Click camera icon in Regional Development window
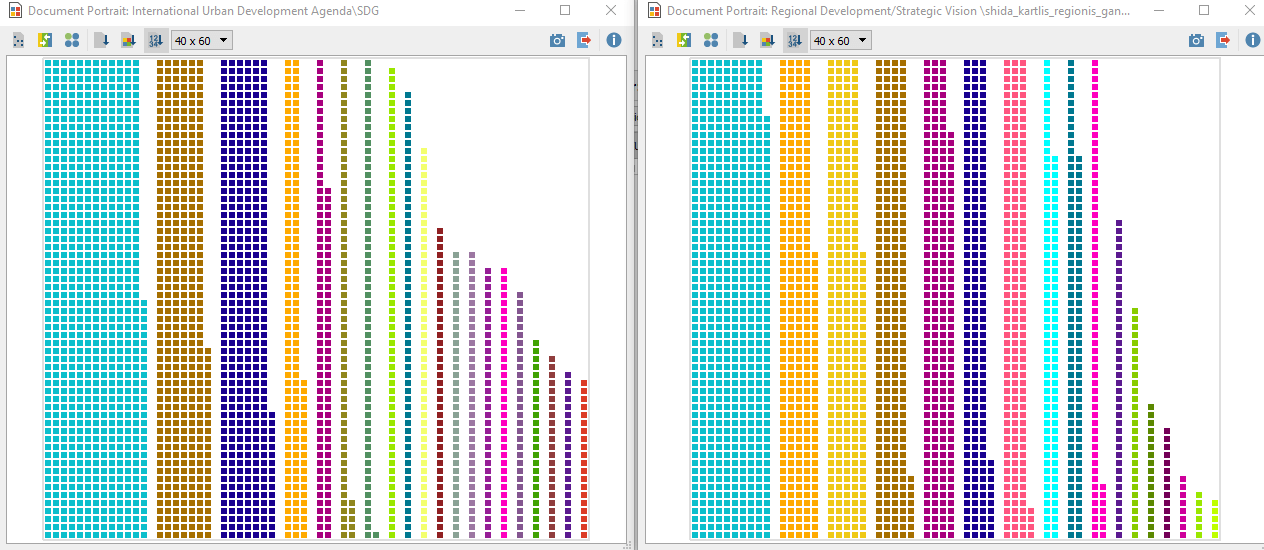Screen dimensions: 1264x550 (x=1196, y=41)
